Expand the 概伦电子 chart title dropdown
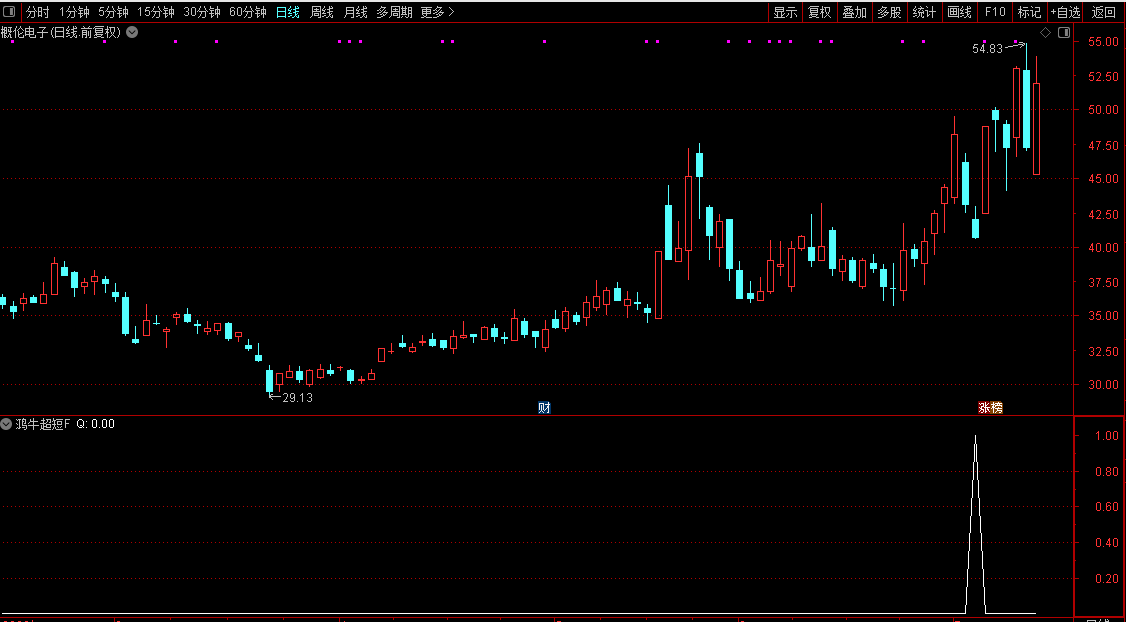The height and width of the screenshot is (622, 1126). click(133, 32)
